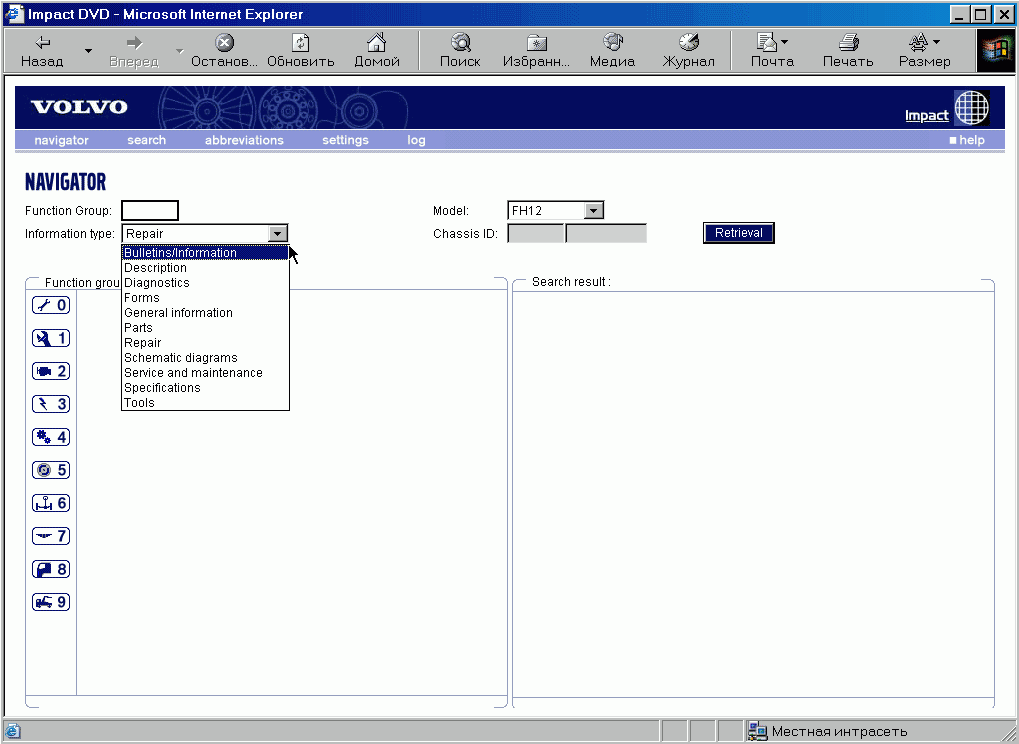Go home with Домой button
This screenshot has height=744, width=1019.
coord(376,51)
